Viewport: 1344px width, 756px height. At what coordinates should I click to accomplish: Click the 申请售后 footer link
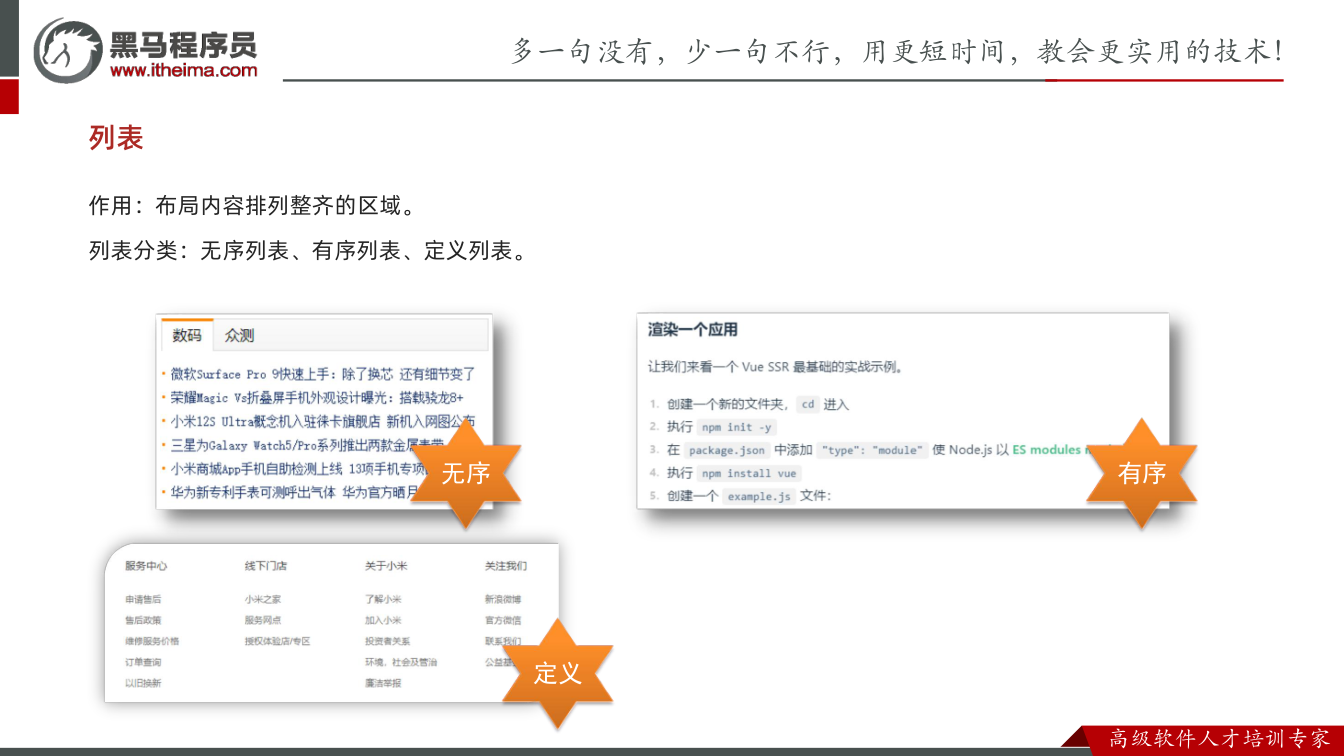pos(143,599)
